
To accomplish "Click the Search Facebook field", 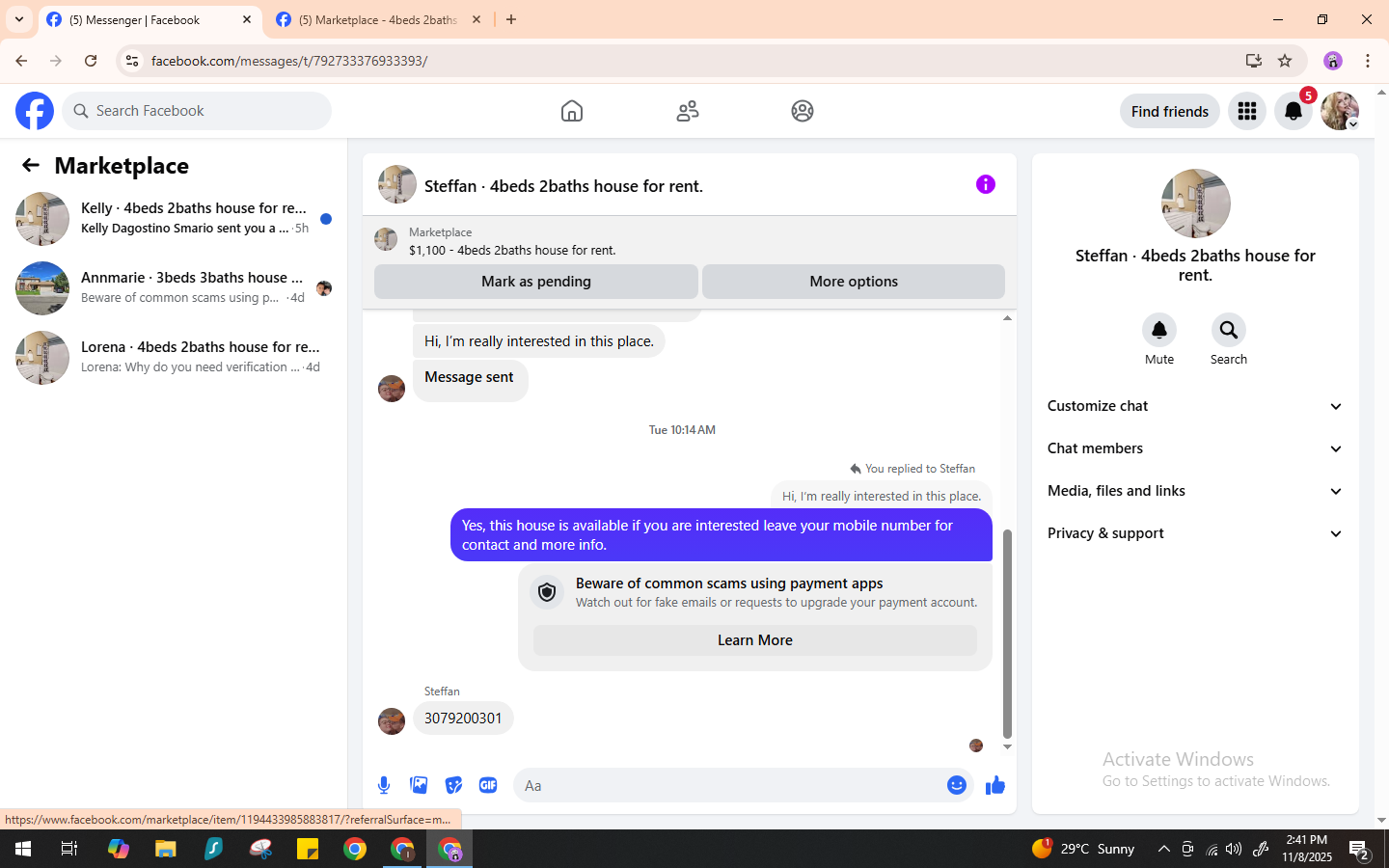I will [x=197, y=111].
